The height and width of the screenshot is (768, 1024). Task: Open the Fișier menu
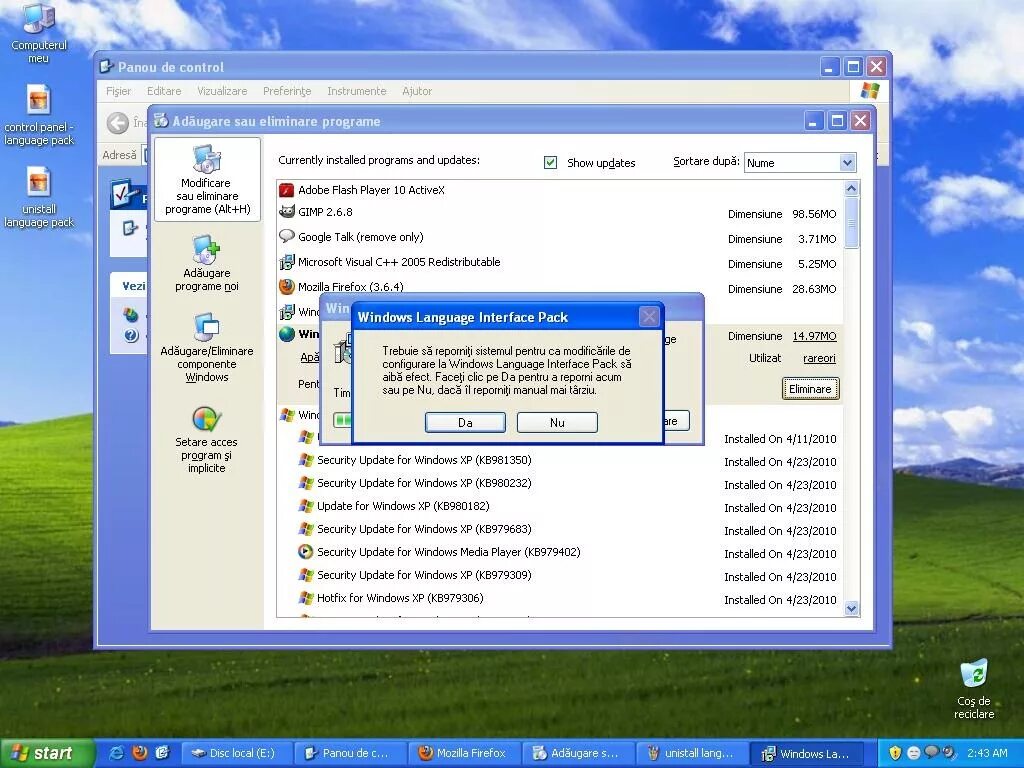click(118, 91)
